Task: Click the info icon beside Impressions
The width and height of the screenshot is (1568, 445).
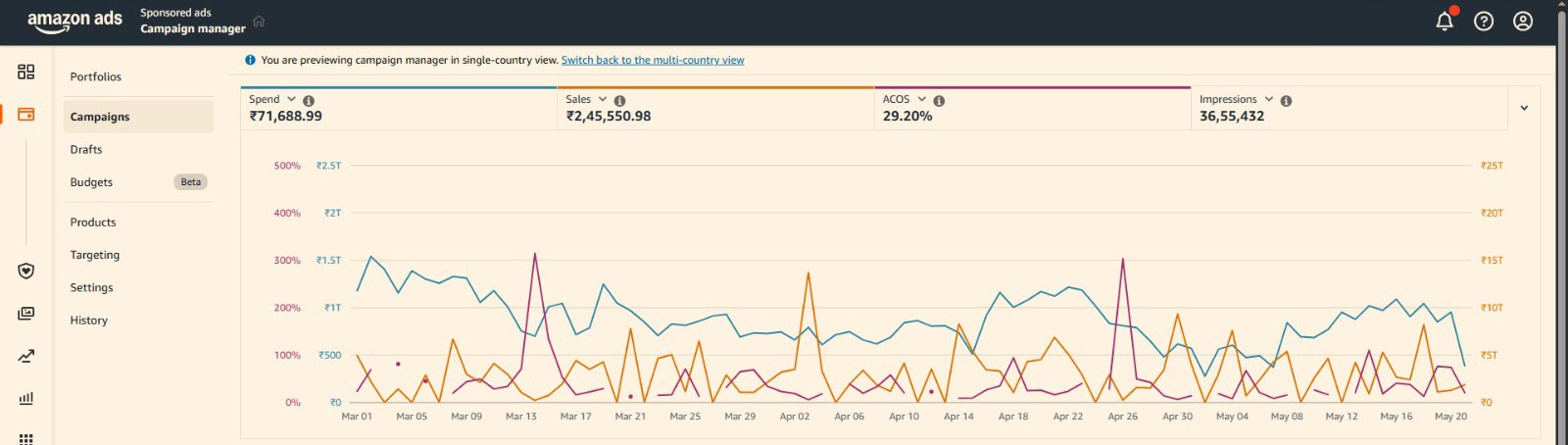Action: point(1286,101)
